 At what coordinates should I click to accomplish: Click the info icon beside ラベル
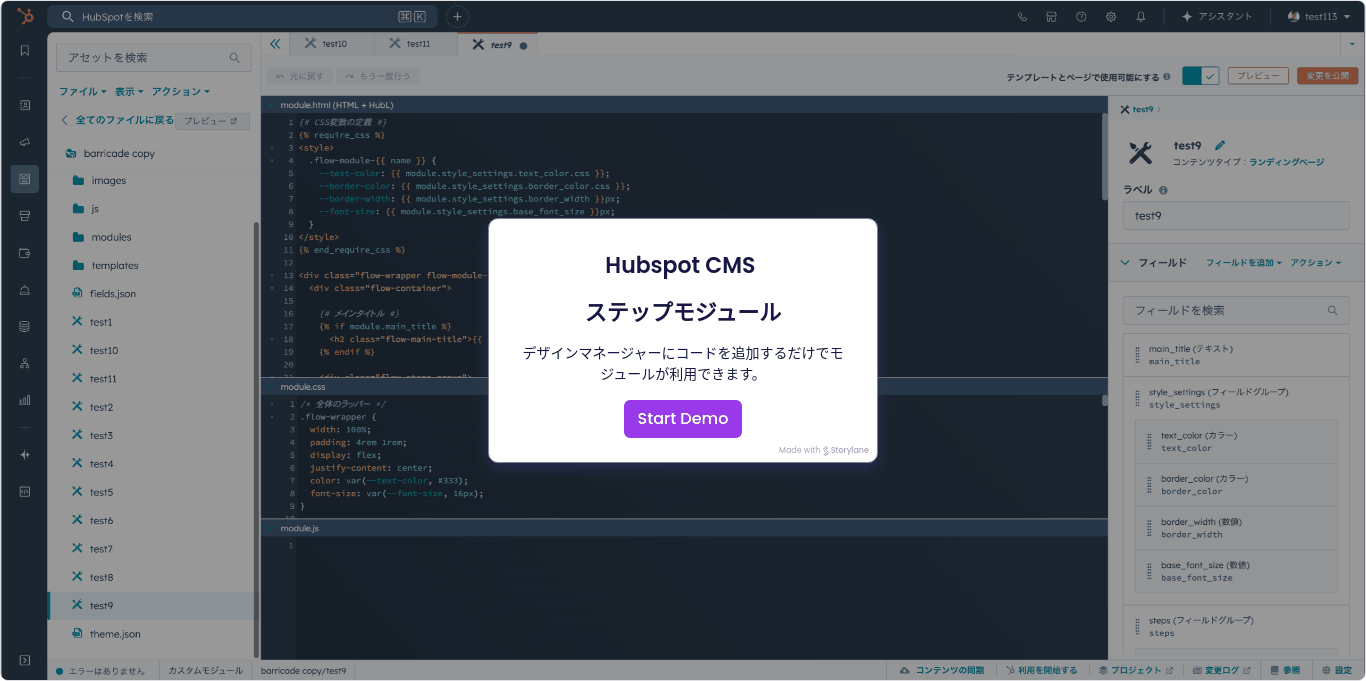pos(1163,190)
